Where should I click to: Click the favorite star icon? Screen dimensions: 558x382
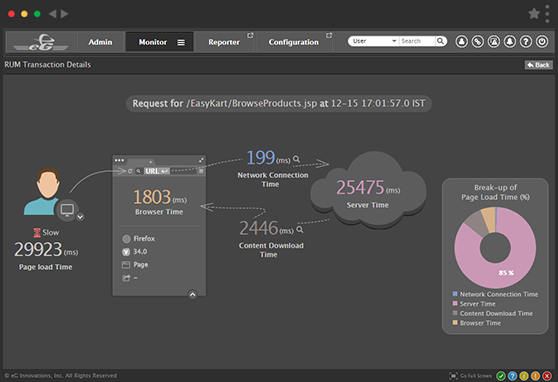[x=534, y=14]
